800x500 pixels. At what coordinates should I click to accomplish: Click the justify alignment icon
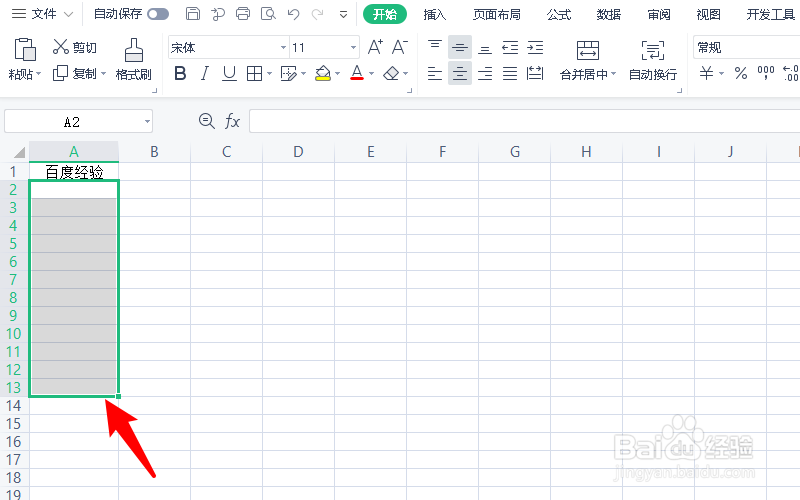pos(510,74)
